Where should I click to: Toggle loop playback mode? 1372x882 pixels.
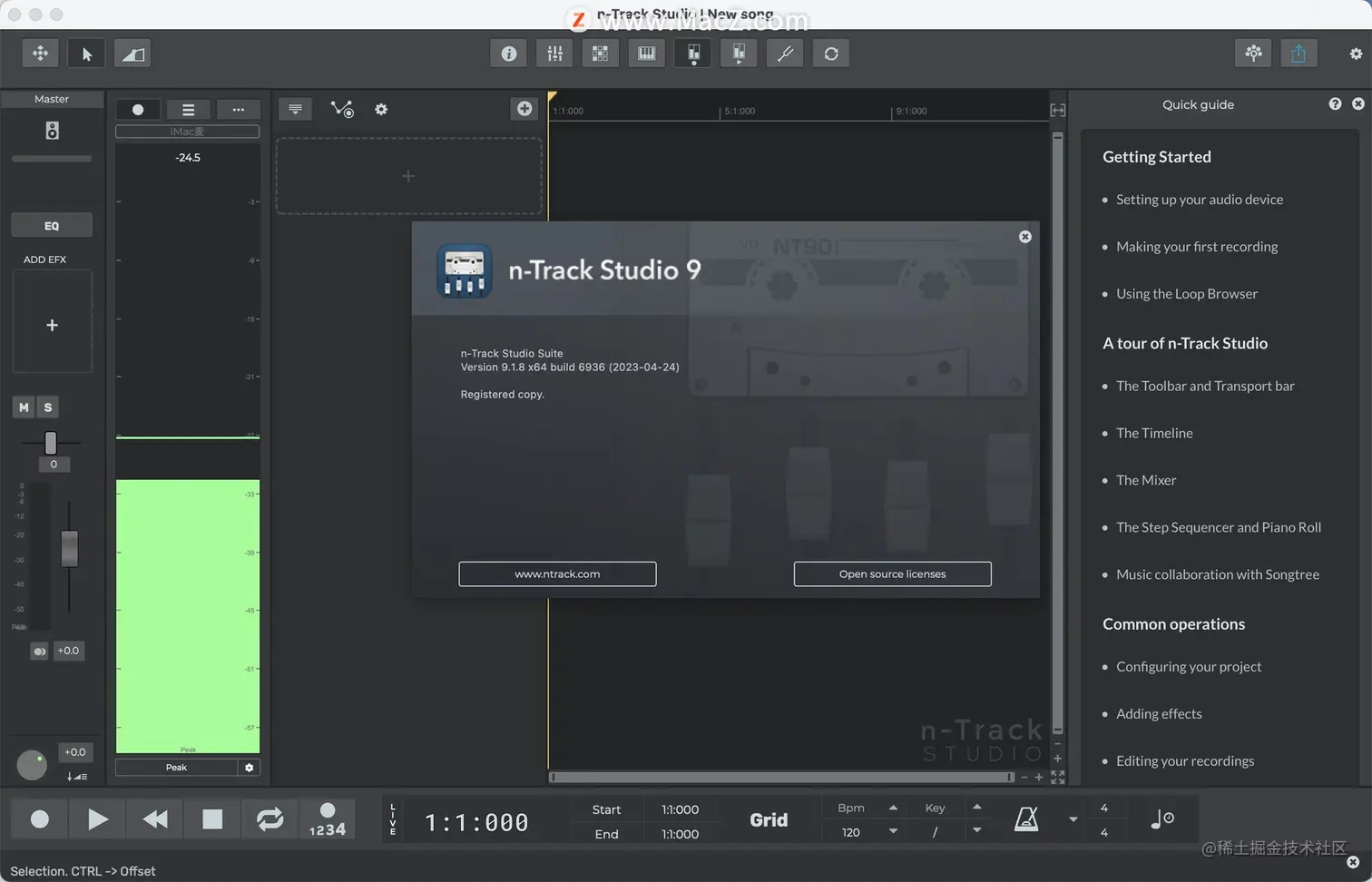tap(269, 819)
